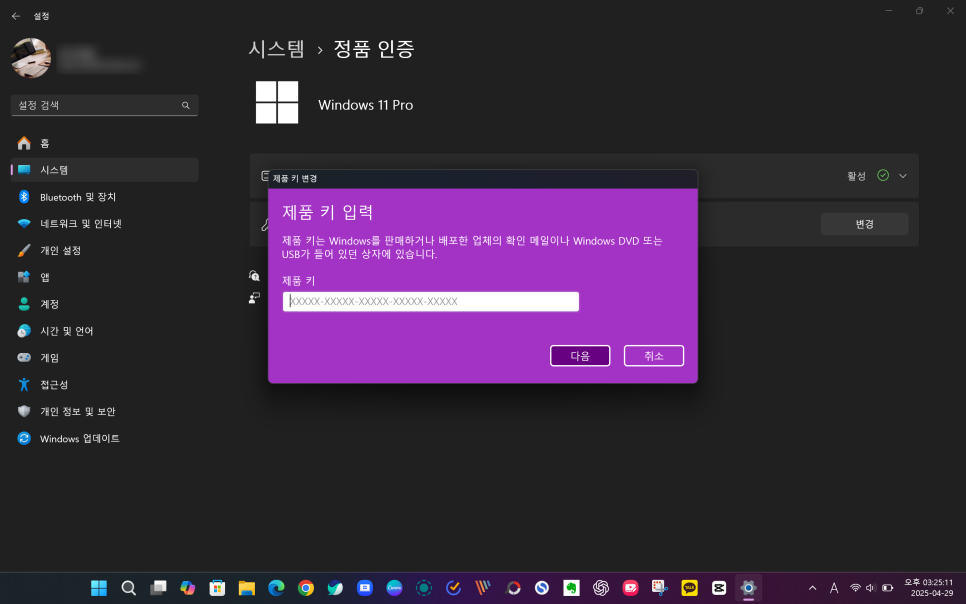Viewport: 966px width, 604px height.
Task: Open Task View from the taskbar
Action: click(x=158, y=588)
